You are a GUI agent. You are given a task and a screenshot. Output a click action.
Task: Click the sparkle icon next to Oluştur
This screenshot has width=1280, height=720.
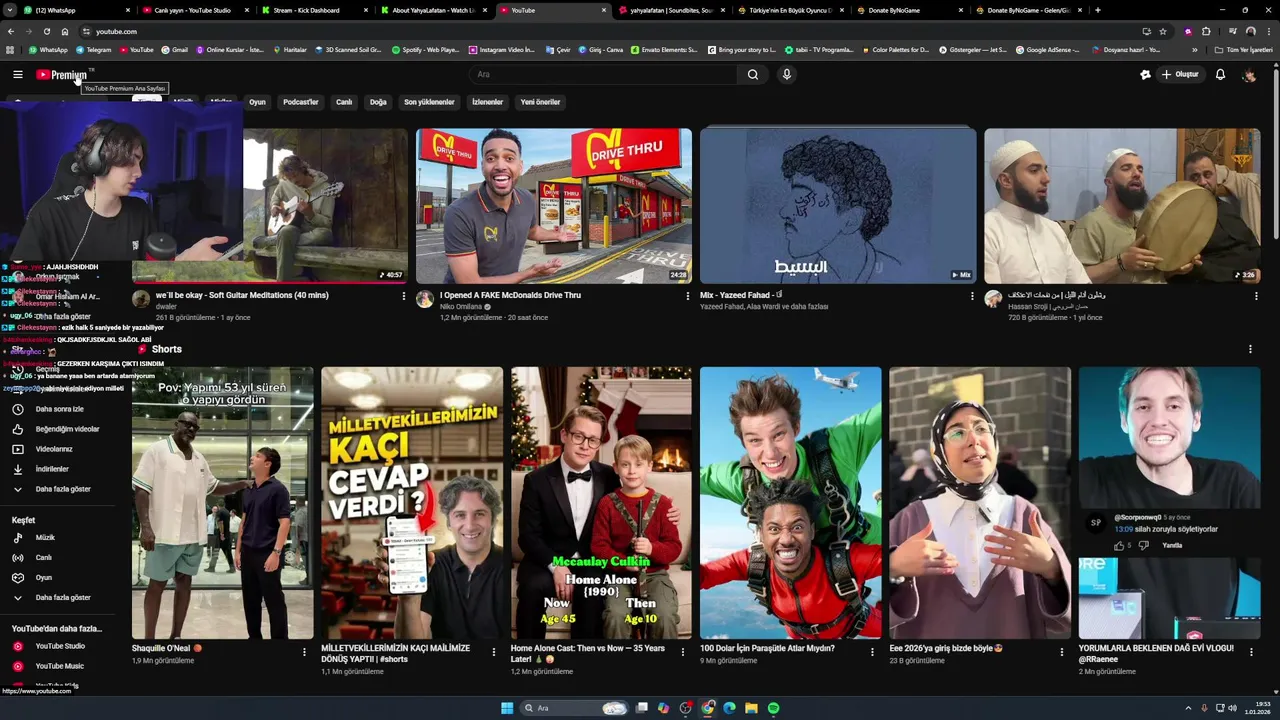point(1145,74)
